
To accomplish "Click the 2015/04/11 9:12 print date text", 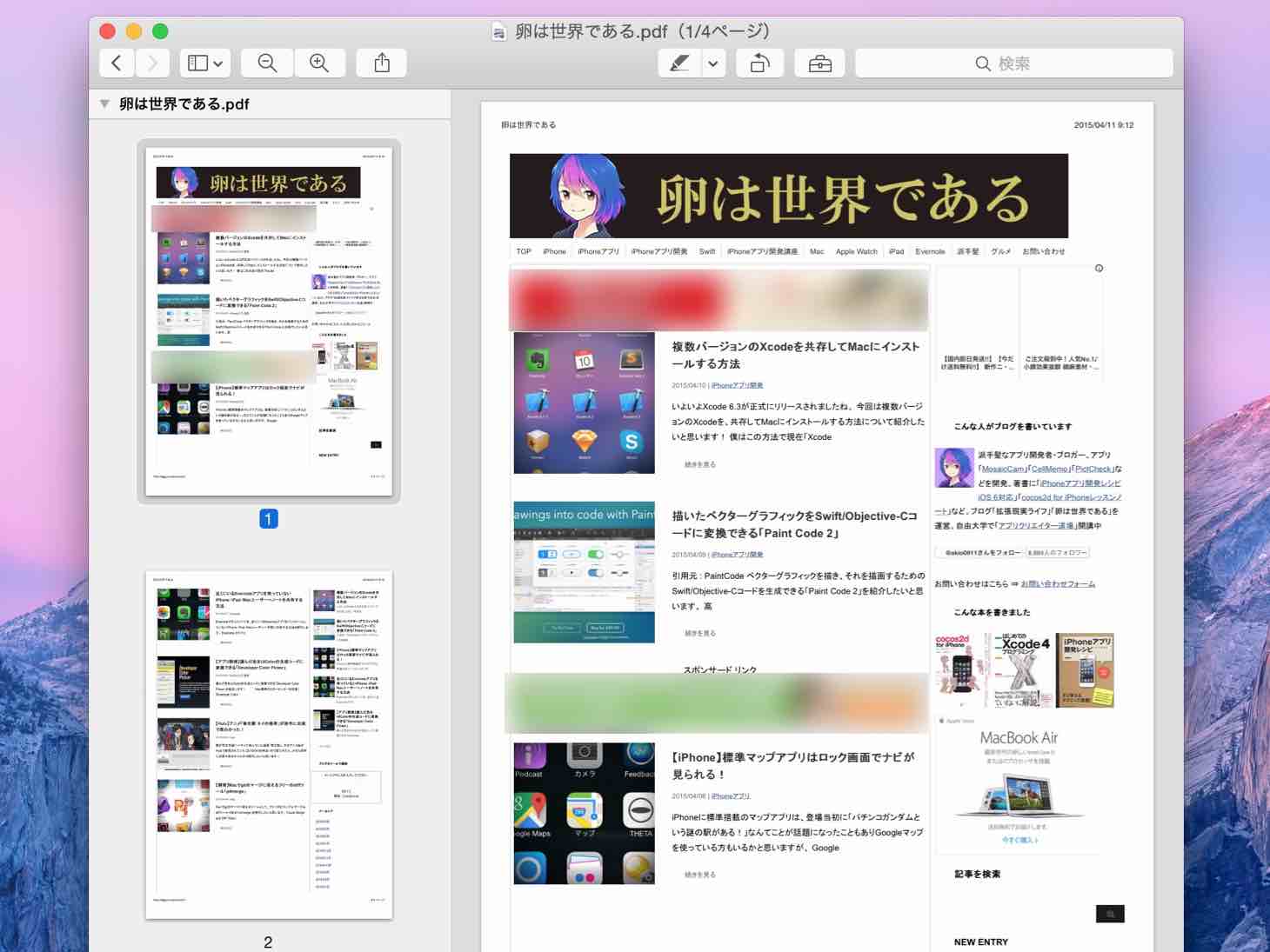I will (x=1104, y=125).
